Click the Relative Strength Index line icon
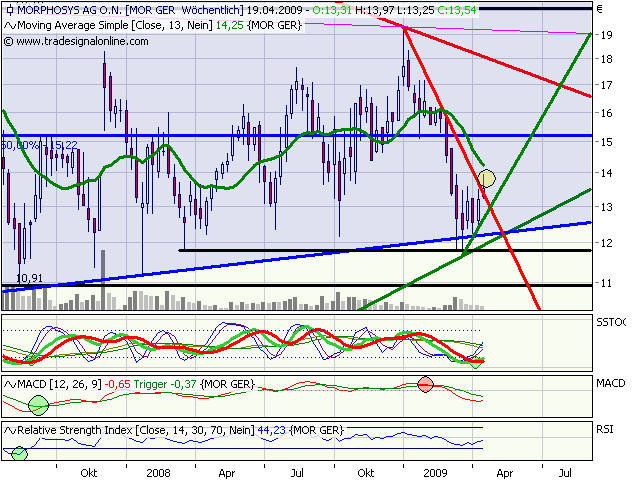Screen dimensions: 640x480 click(x=10, y=430)
